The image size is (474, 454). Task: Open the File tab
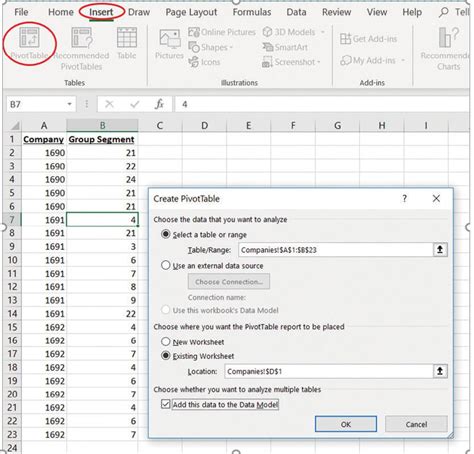pyautogui.click(x=21, y=12)
